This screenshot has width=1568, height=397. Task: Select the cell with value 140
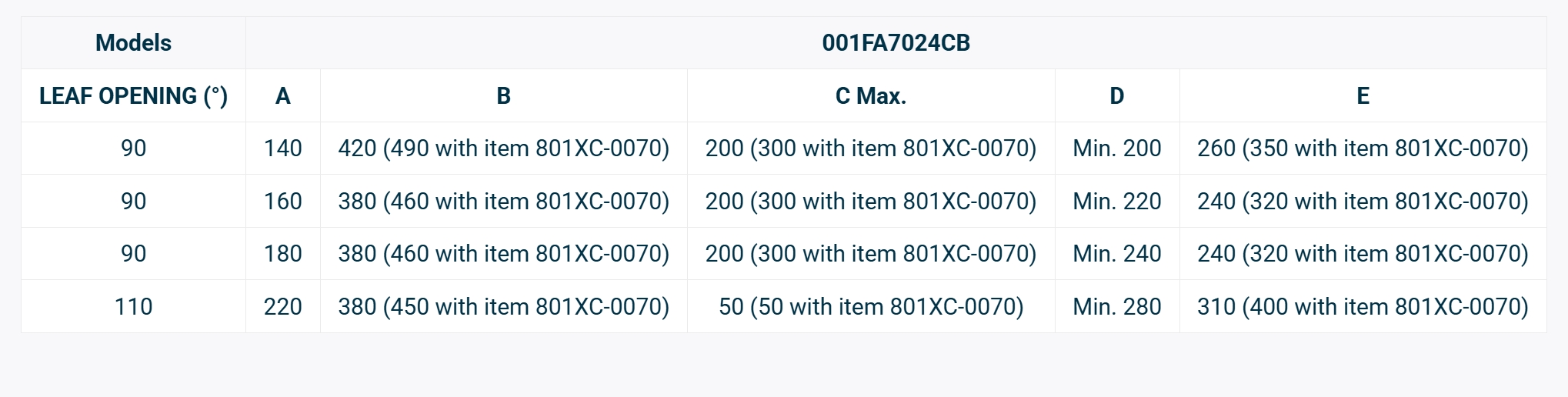(x=282, y=148)
